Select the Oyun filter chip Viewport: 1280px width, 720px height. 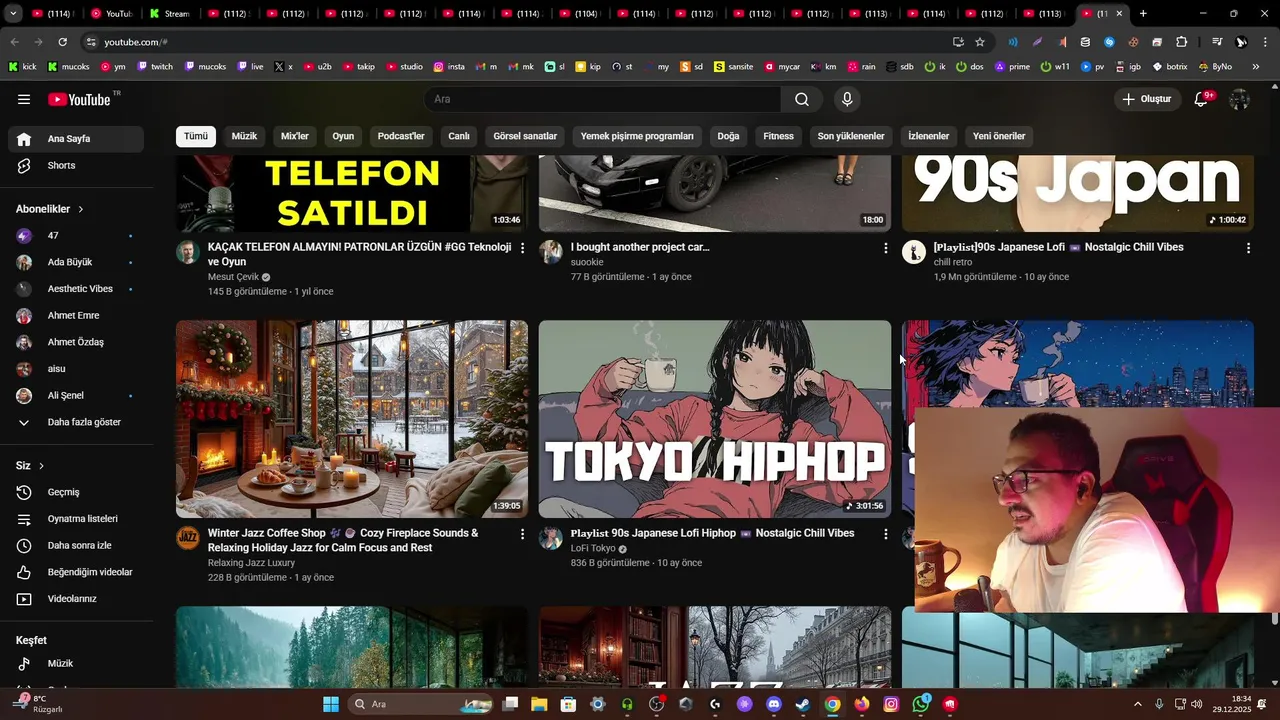pyautogui.click(x=343, y=136)
